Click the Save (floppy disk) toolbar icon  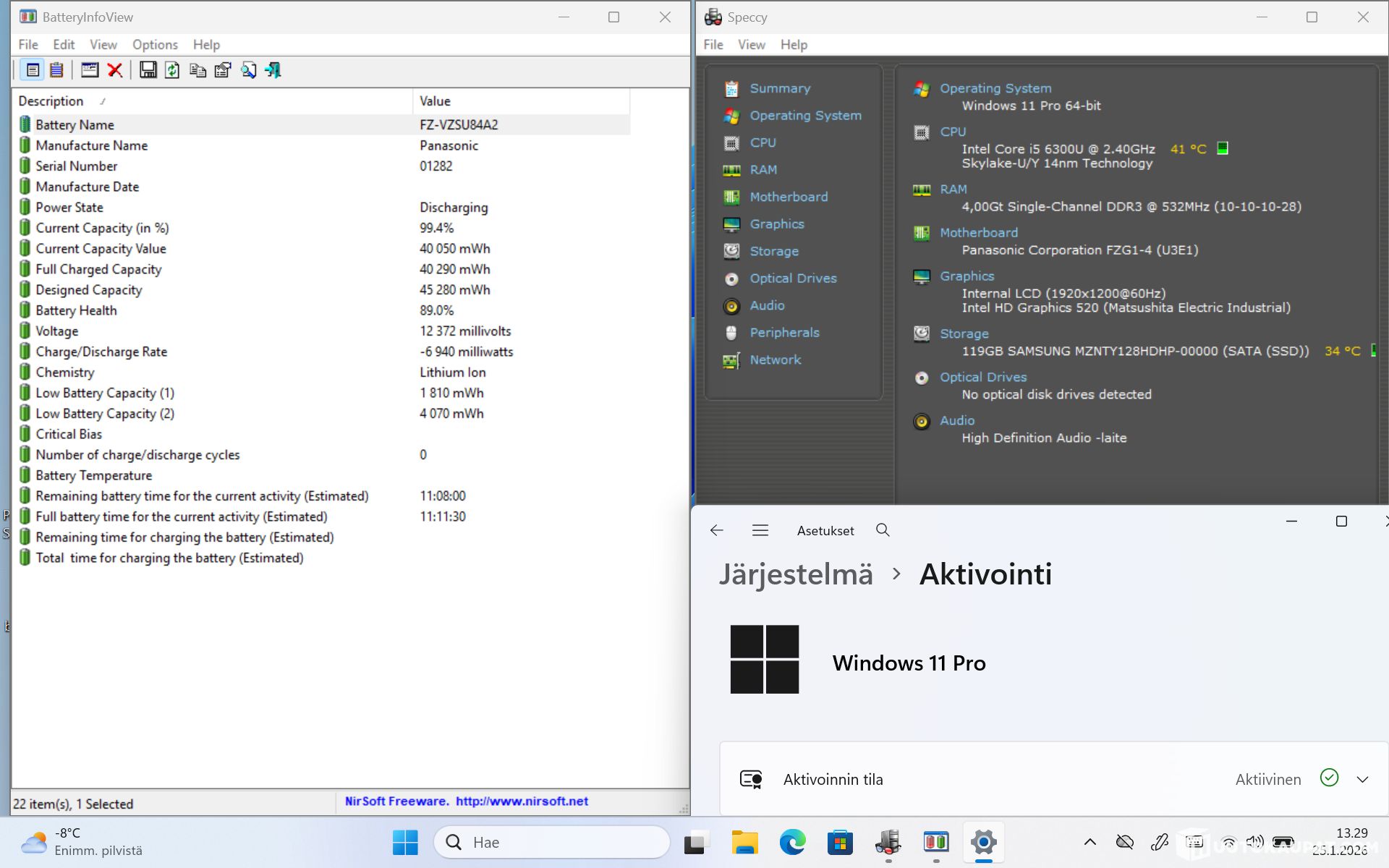click(x=148, y=70)
